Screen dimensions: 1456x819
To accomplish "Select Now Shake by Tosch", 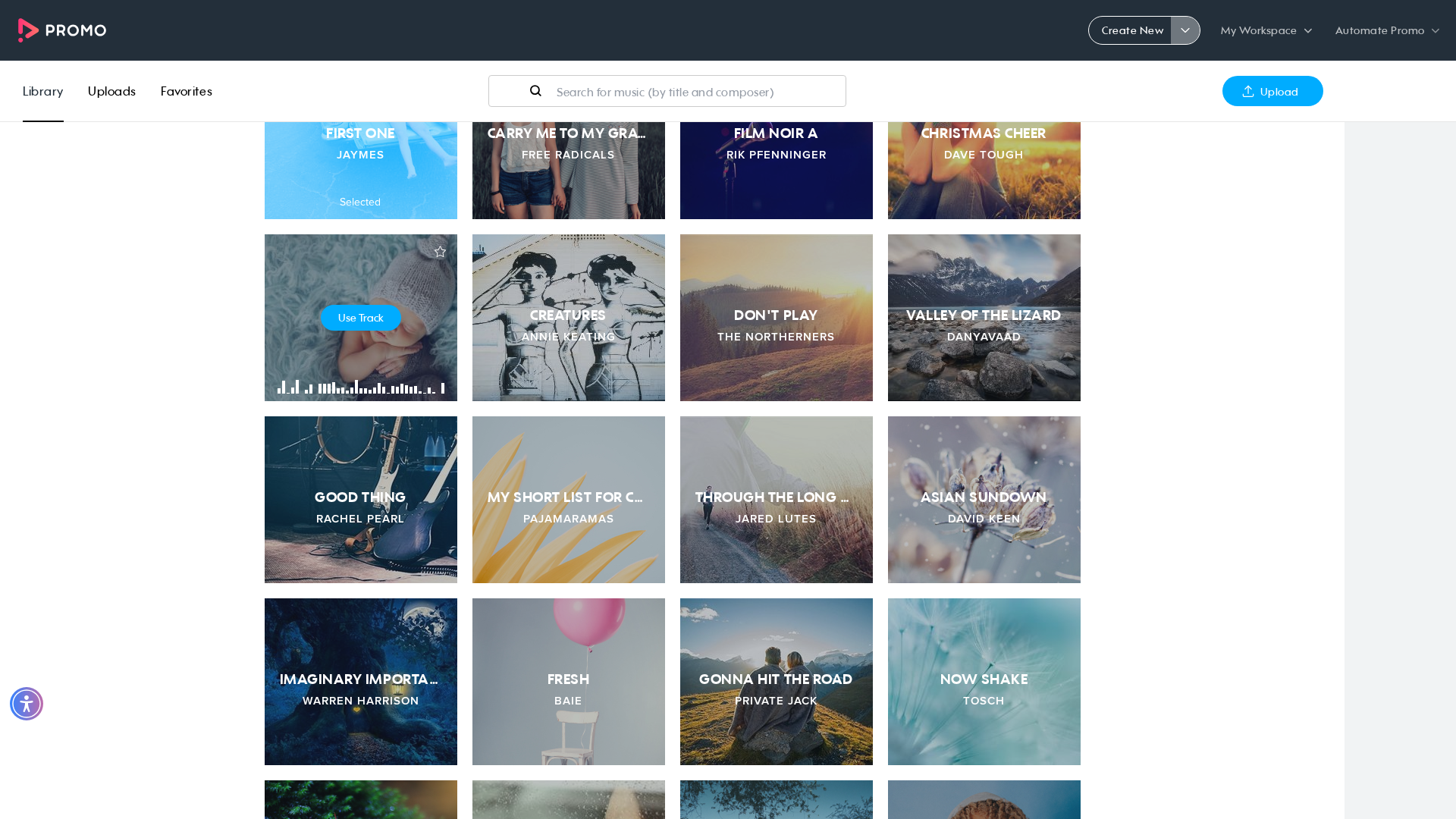I will tap(984, 682).
